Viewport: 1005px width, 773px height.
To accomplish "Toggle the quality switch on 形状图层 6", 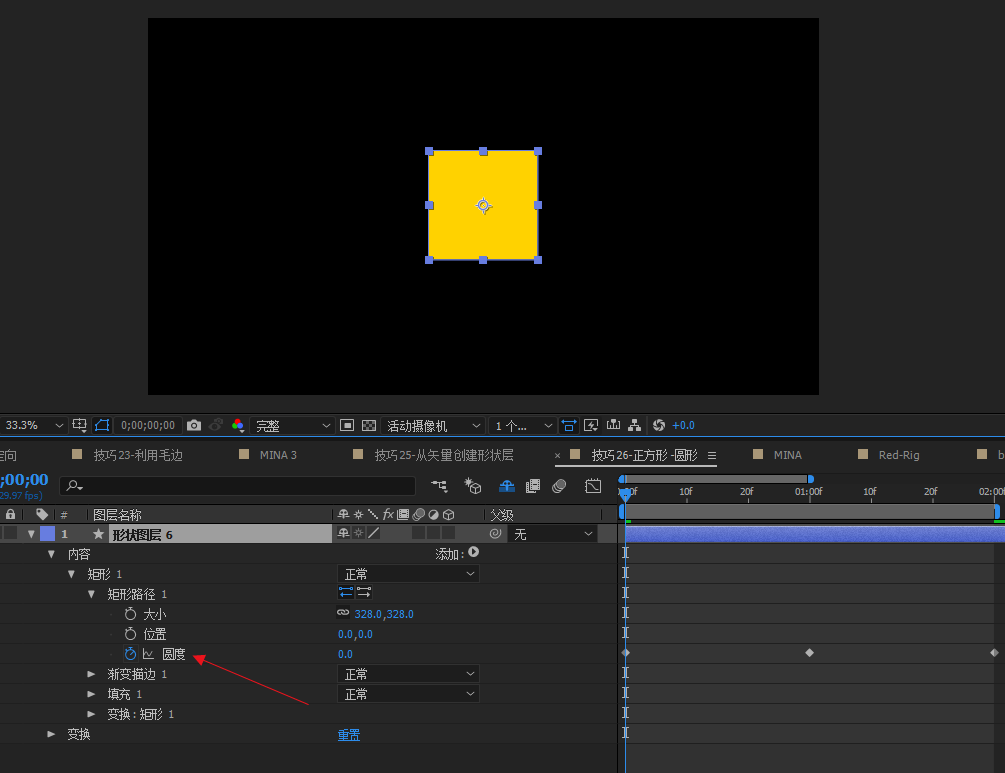I will click(374, 533).
